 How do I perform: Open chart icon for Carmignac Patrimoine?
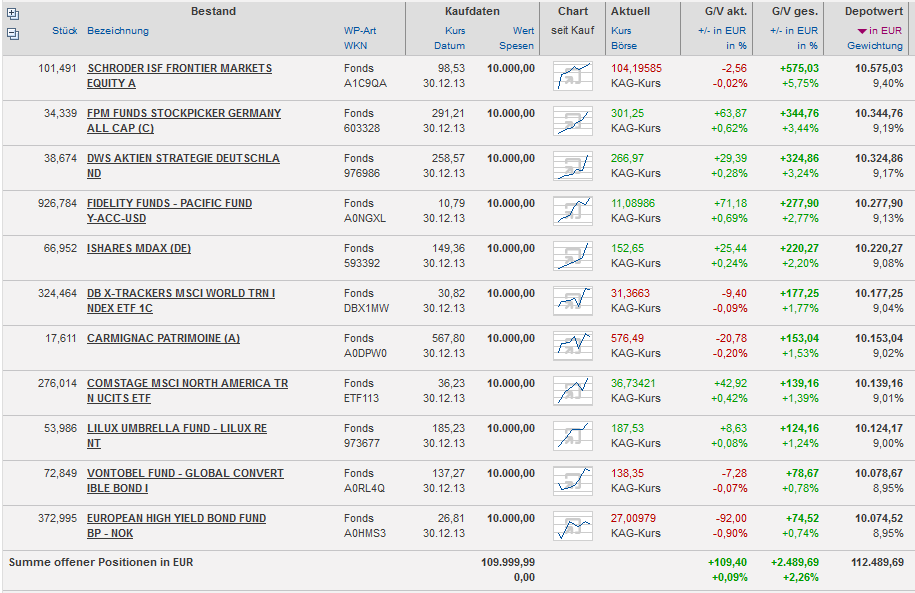tap(573, 346)
